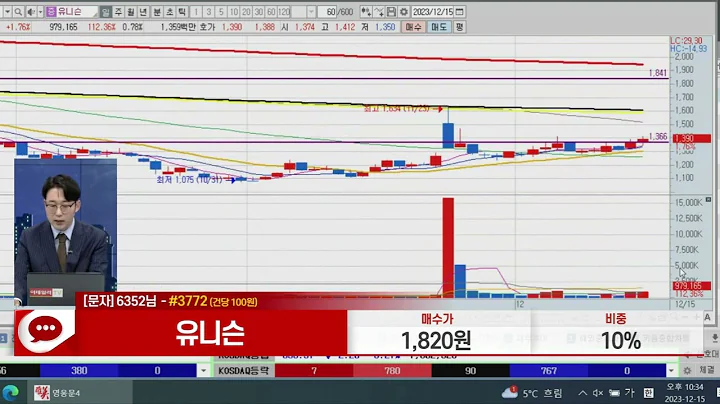Click the volume pane small square icon
Viewport: 720px width, 404px height.
click(708, 200)
